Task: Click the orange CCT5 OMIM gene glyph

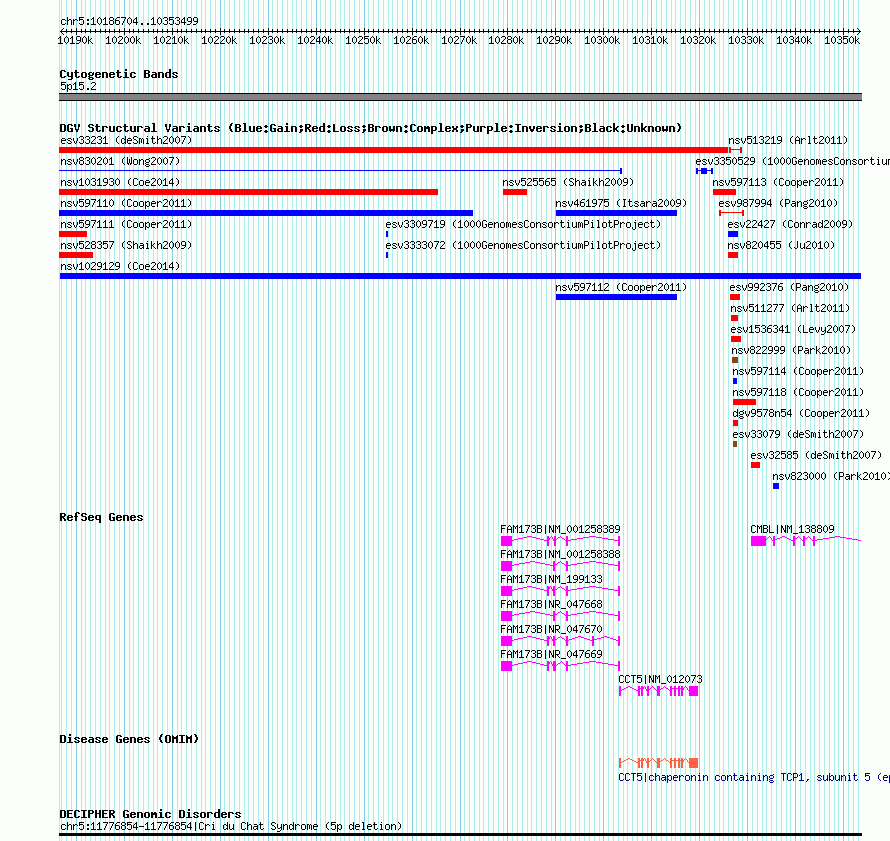Action: point(658,763)
